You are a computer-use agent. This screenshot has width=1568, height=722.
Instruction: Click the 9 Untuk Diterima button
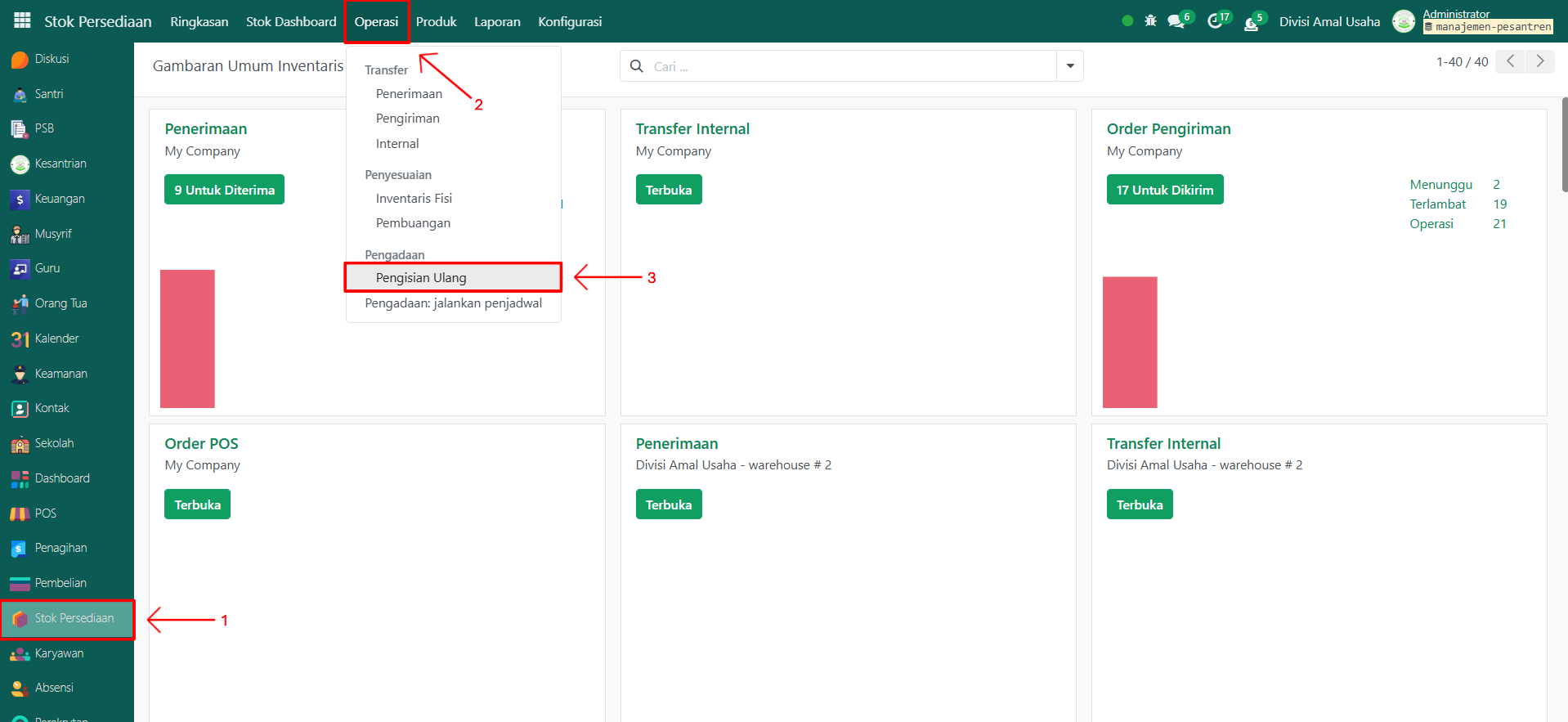pyautogui.click(x=224, y=190)
